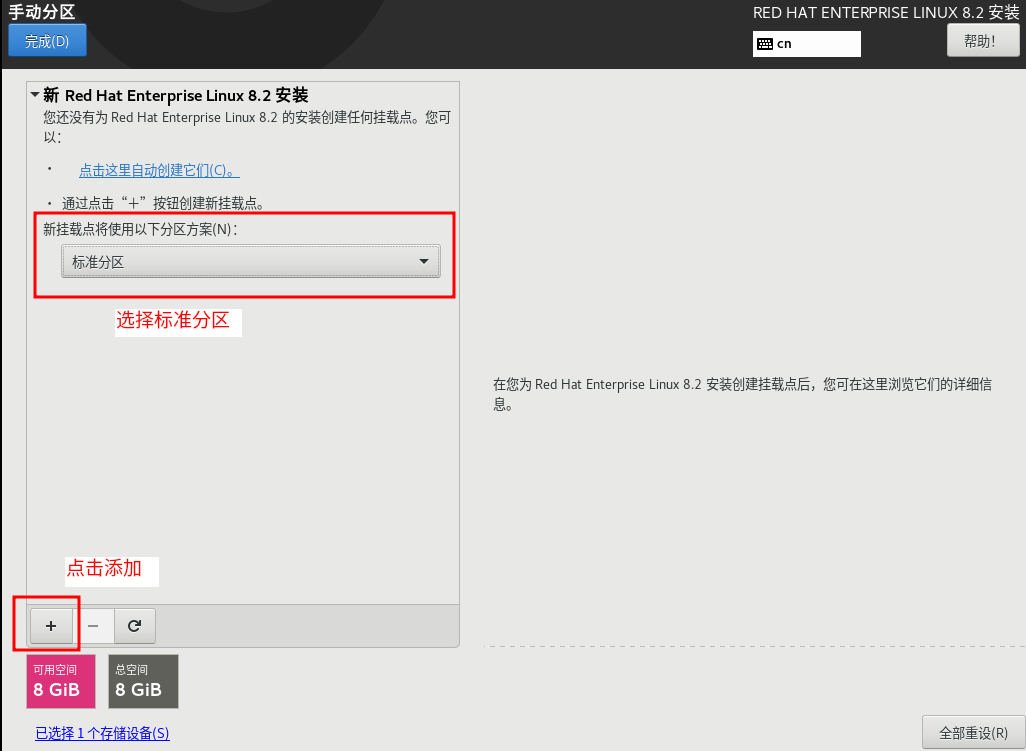Click the 可用空间 8 GiB box
The image size is (1026, 751).
point(61,681)
